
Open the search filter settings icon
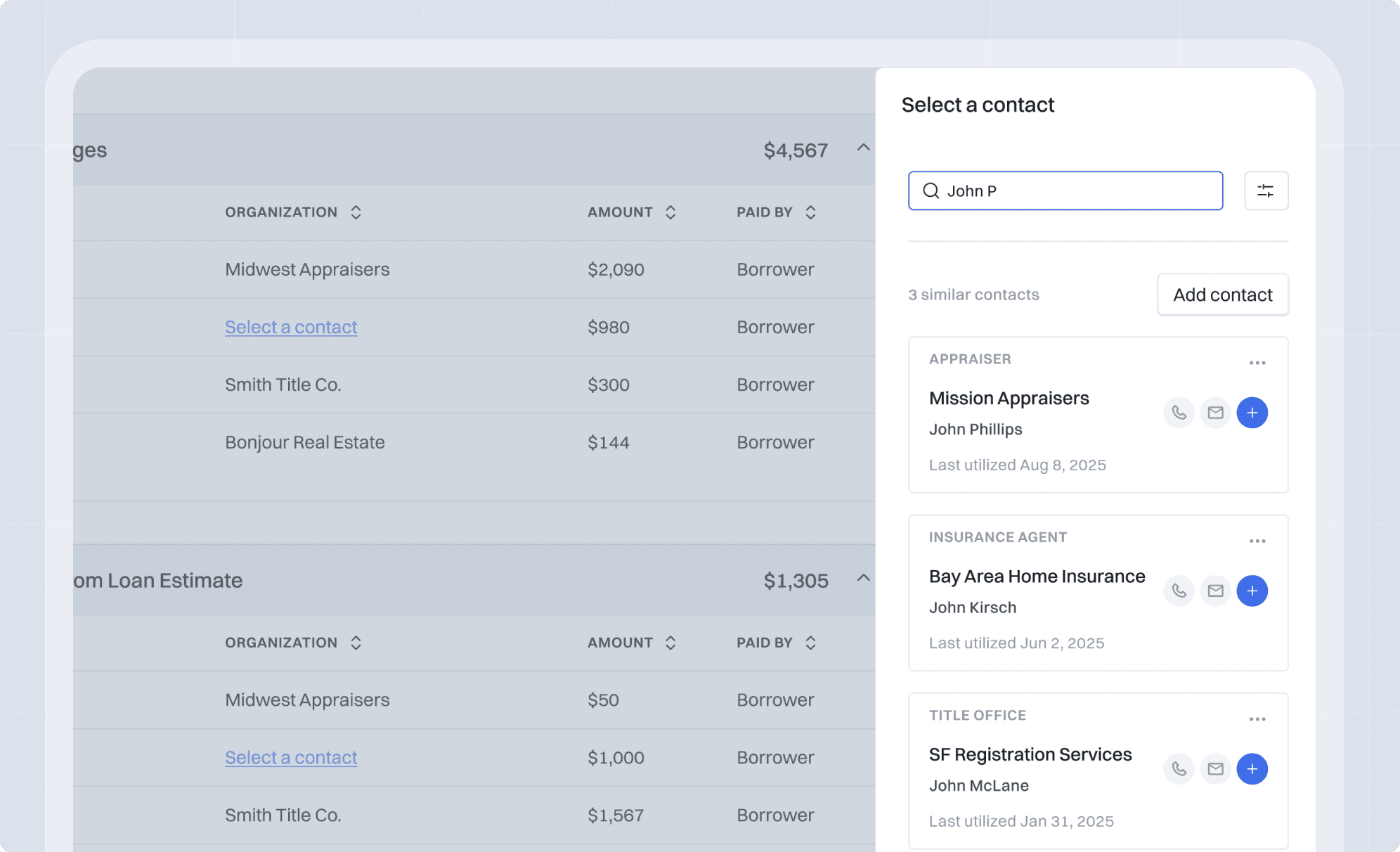click(1266, 191)
